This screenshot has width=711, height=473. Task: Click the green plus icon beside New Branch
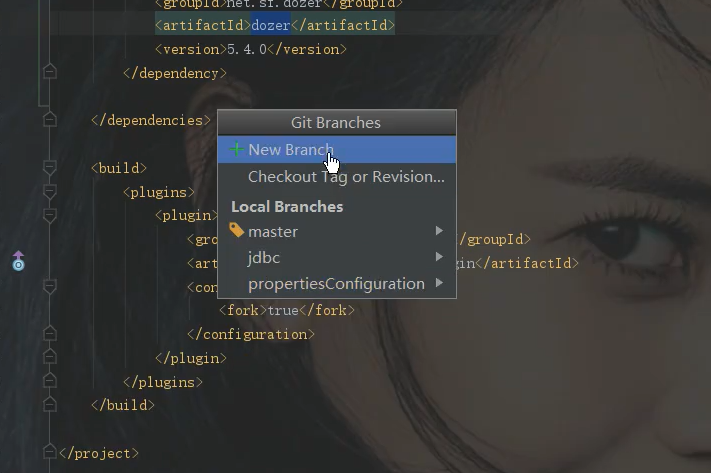[237, 149]
